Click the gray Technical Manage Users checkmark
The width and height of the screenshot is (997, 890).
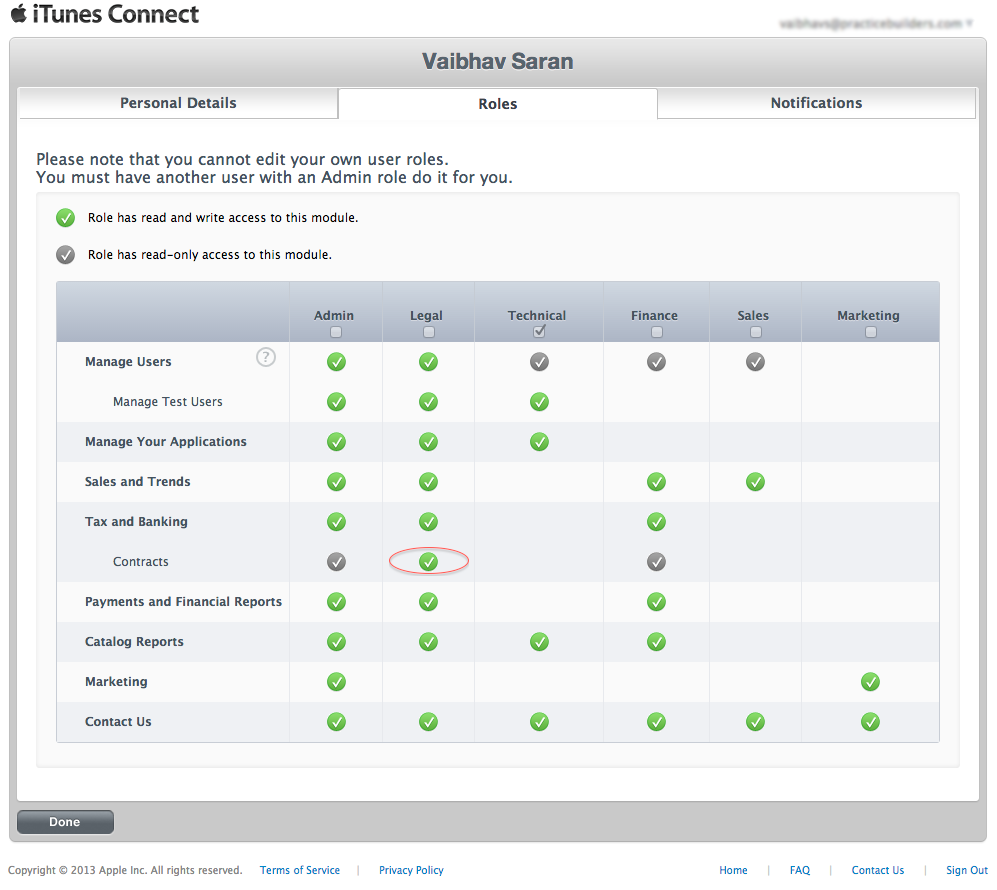tap(539, 362)
